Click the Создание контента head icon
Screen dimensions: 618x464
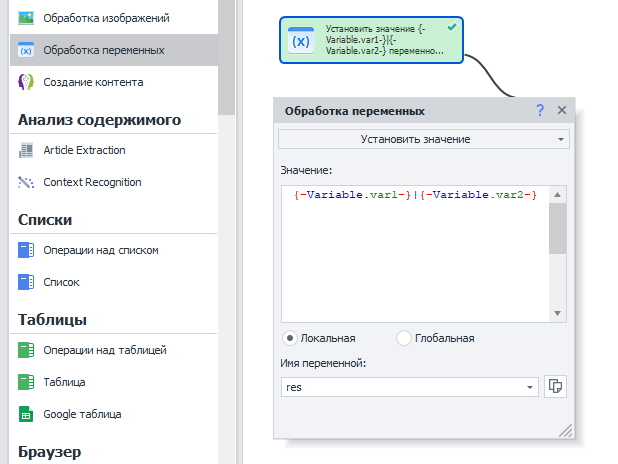coord(26,82)
